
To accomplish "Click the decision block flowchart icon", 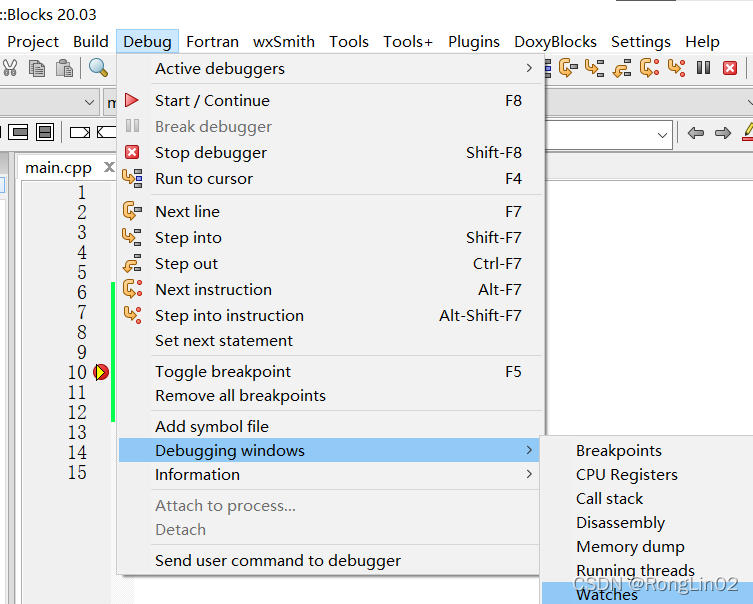I will (18, 132).
